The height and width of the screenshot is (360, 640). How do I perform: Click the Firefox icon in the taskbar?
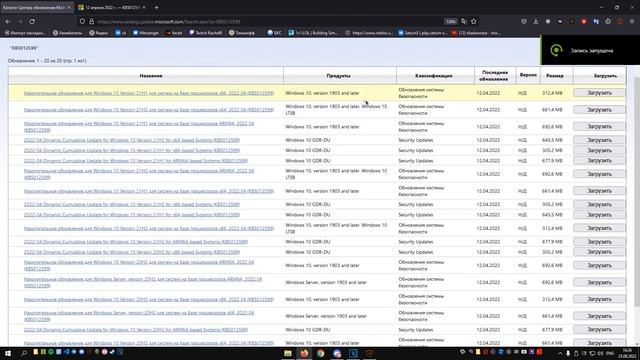(x=304, y=353)
